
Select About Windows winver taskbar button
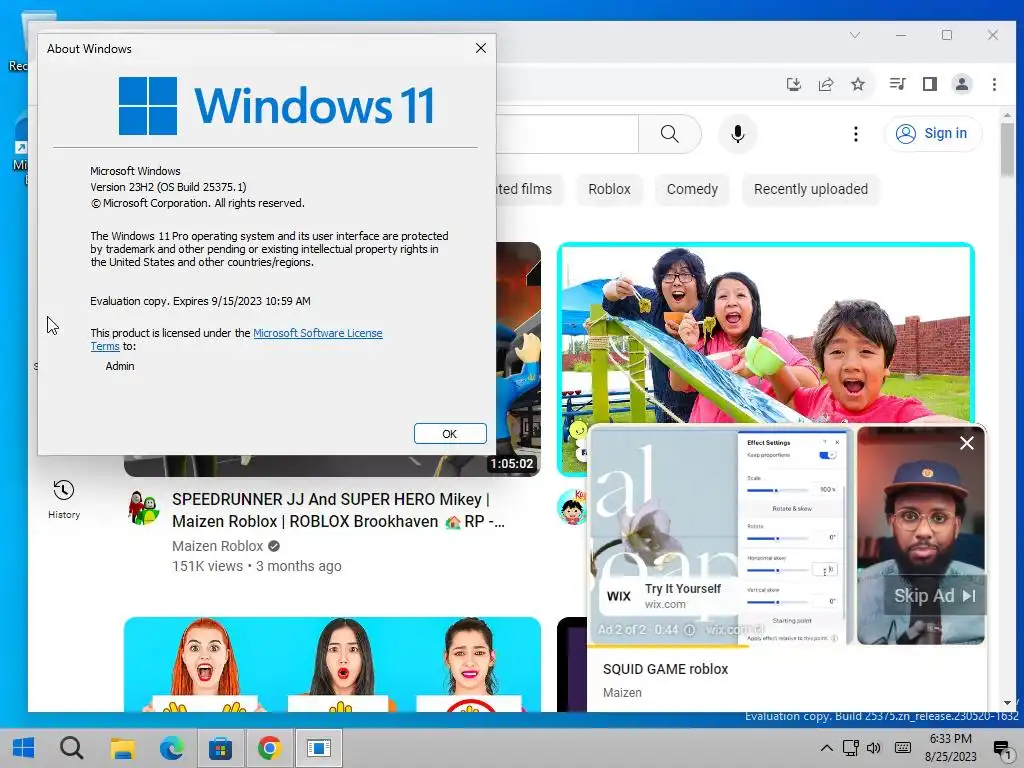[x=319, y=748]
